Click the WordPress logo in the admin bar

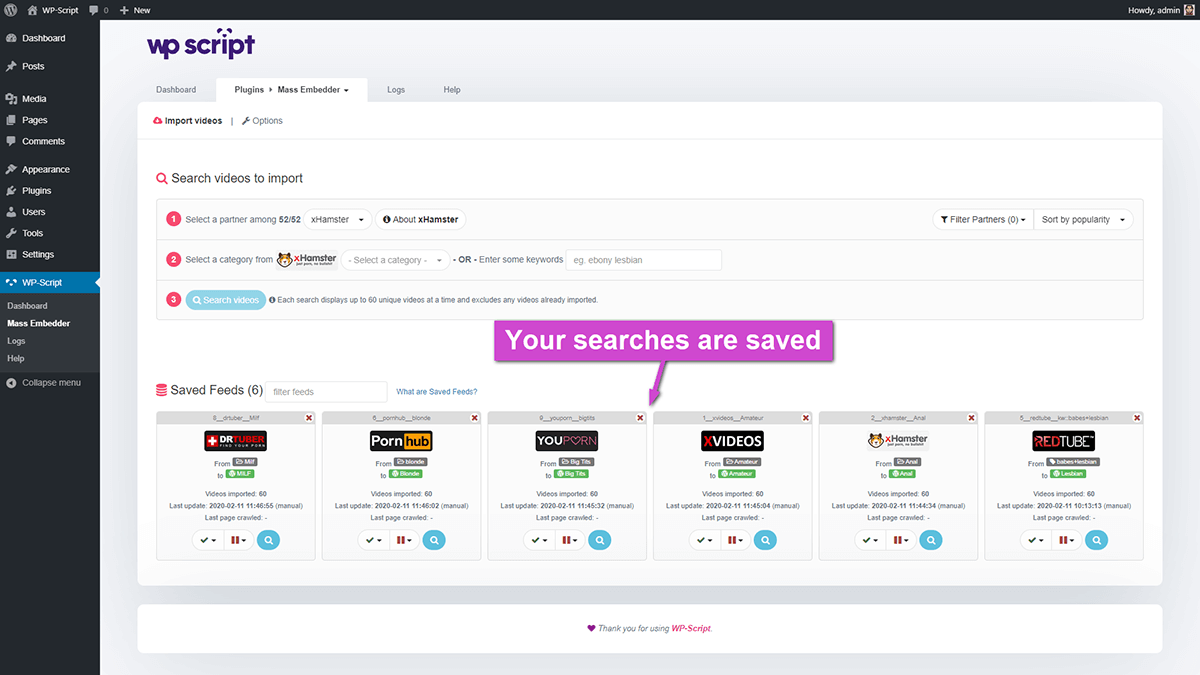tap(10, 10)
